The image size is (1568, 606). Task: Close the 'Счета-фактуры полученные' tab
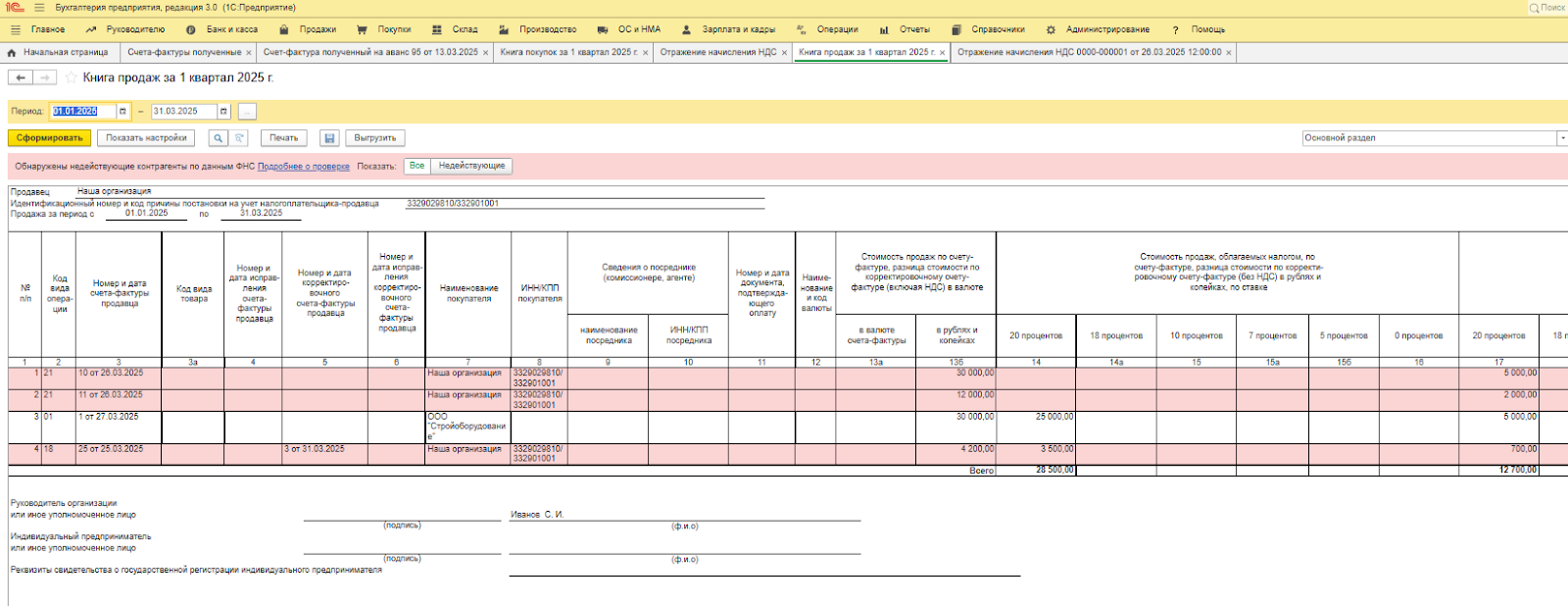[249, 53]
